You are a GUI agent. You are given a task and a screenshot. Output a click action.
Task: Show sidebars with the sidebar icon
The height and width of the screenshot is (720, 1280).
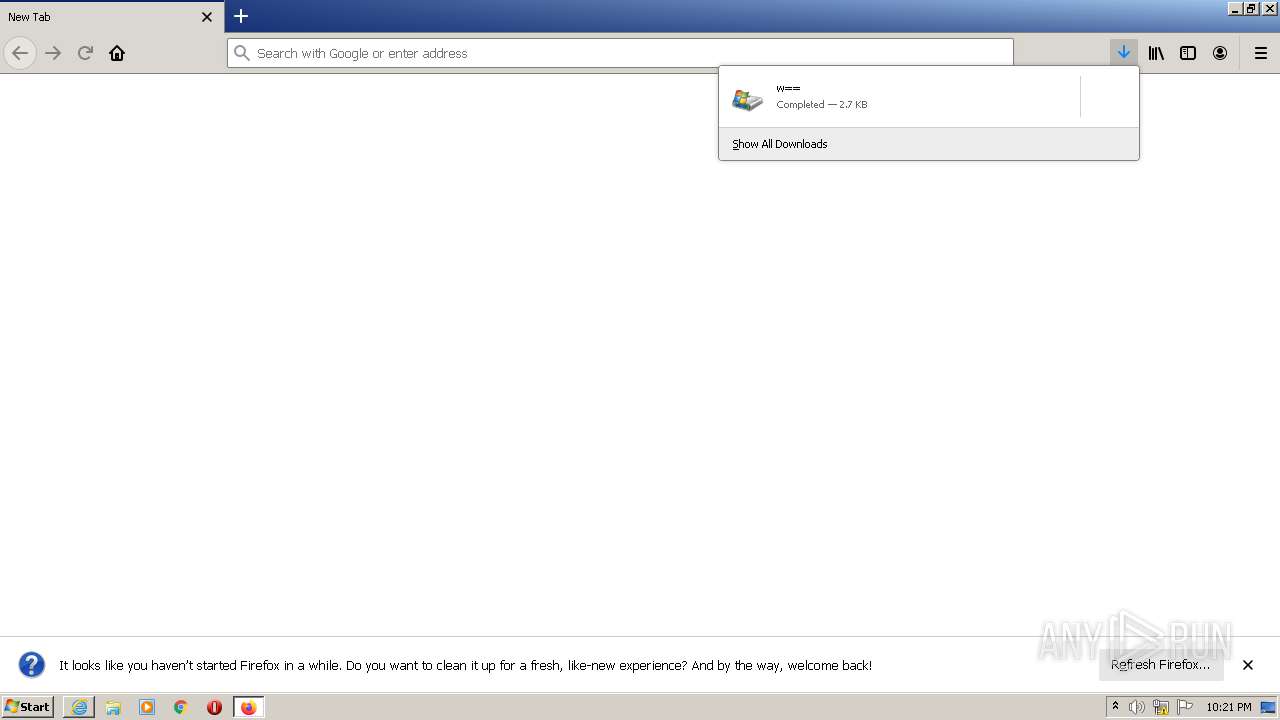(1188, 53)
